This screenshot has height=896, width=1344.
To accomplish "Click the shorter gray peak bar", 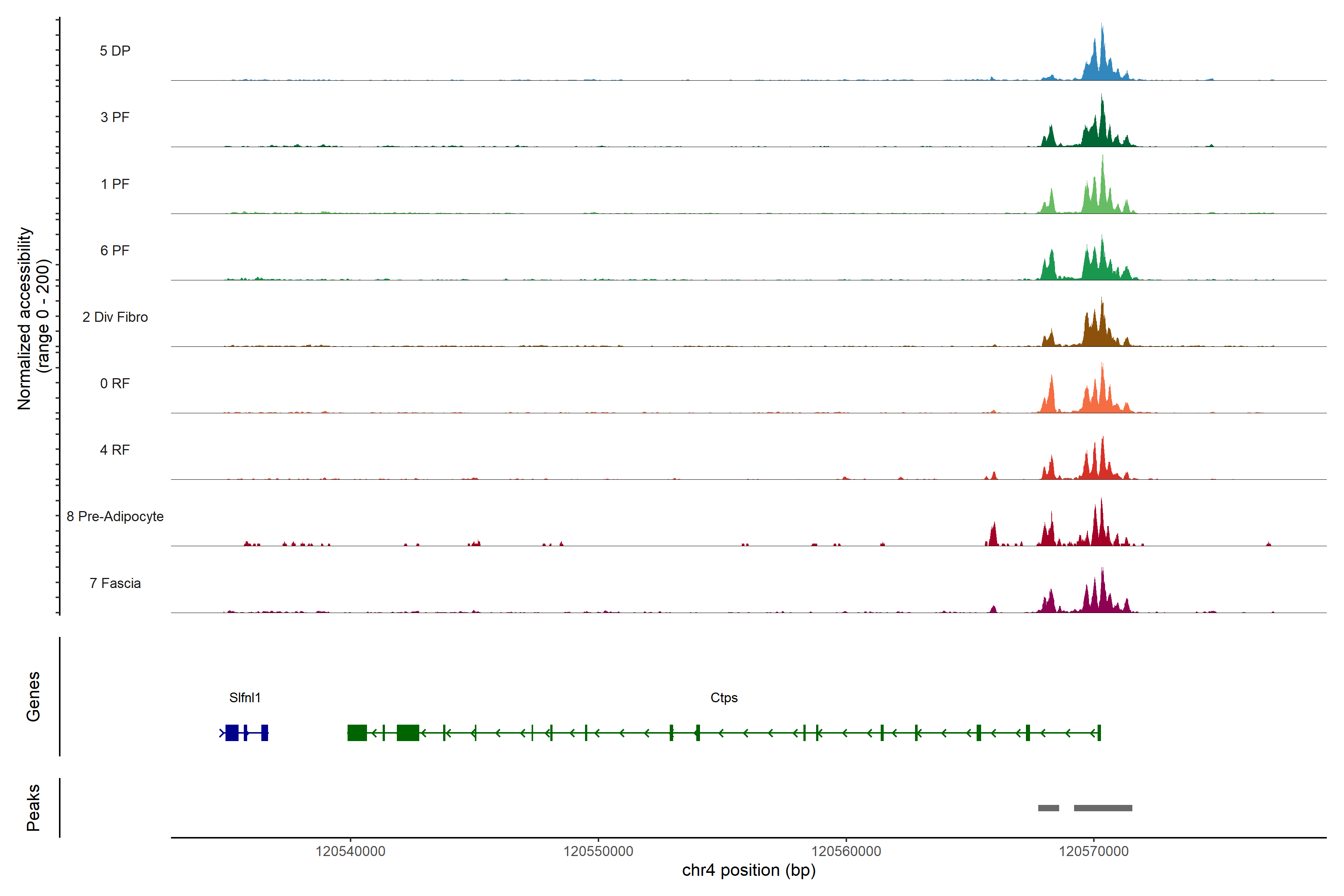I will tap(1048, 808).
